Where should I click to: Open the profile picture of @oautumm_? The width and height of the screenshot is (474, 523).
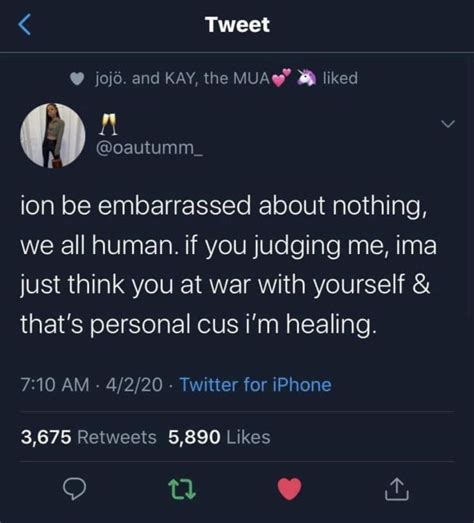coord(53,135)
